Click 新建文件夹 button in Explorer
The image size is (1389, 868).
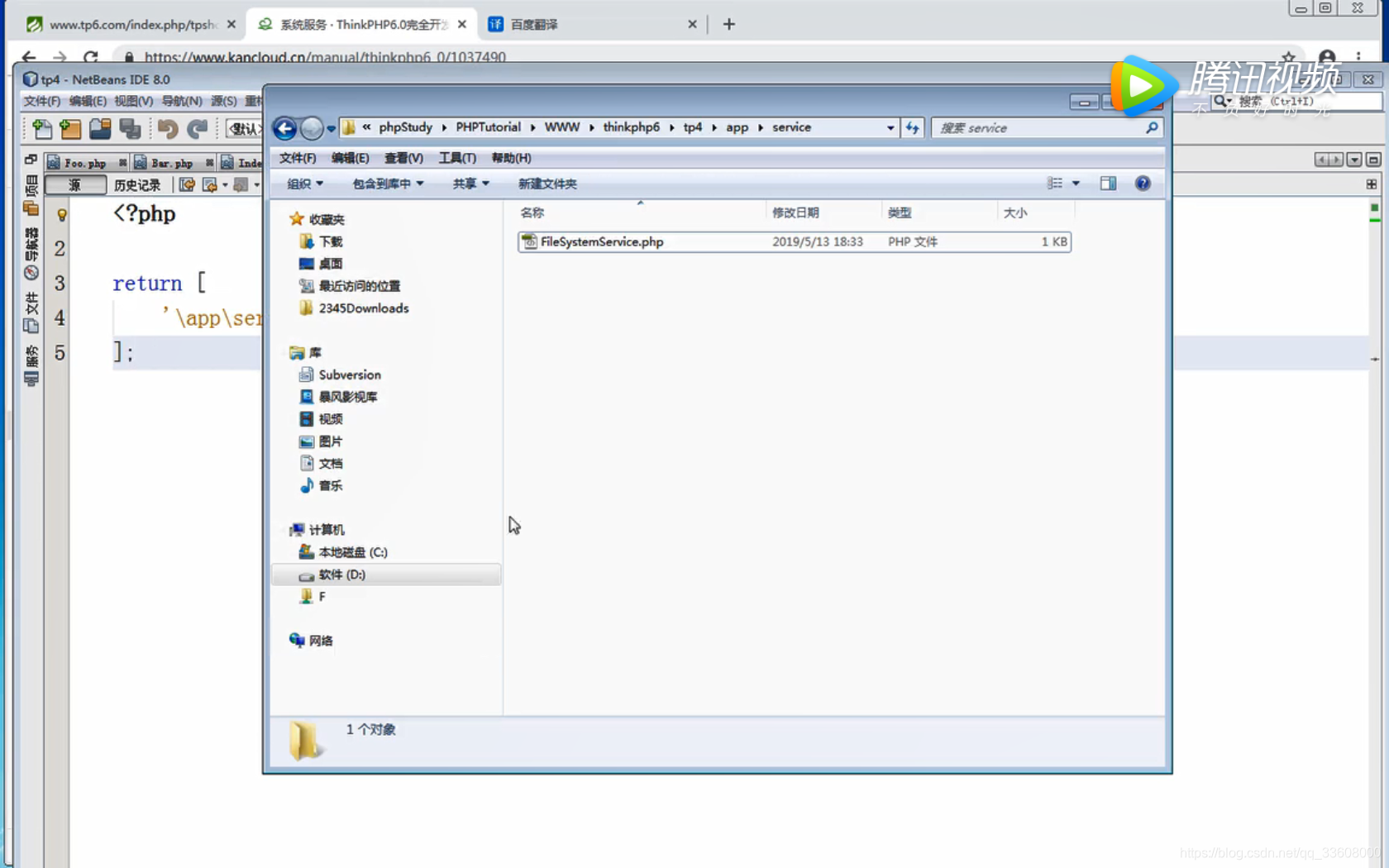(547, 184)
